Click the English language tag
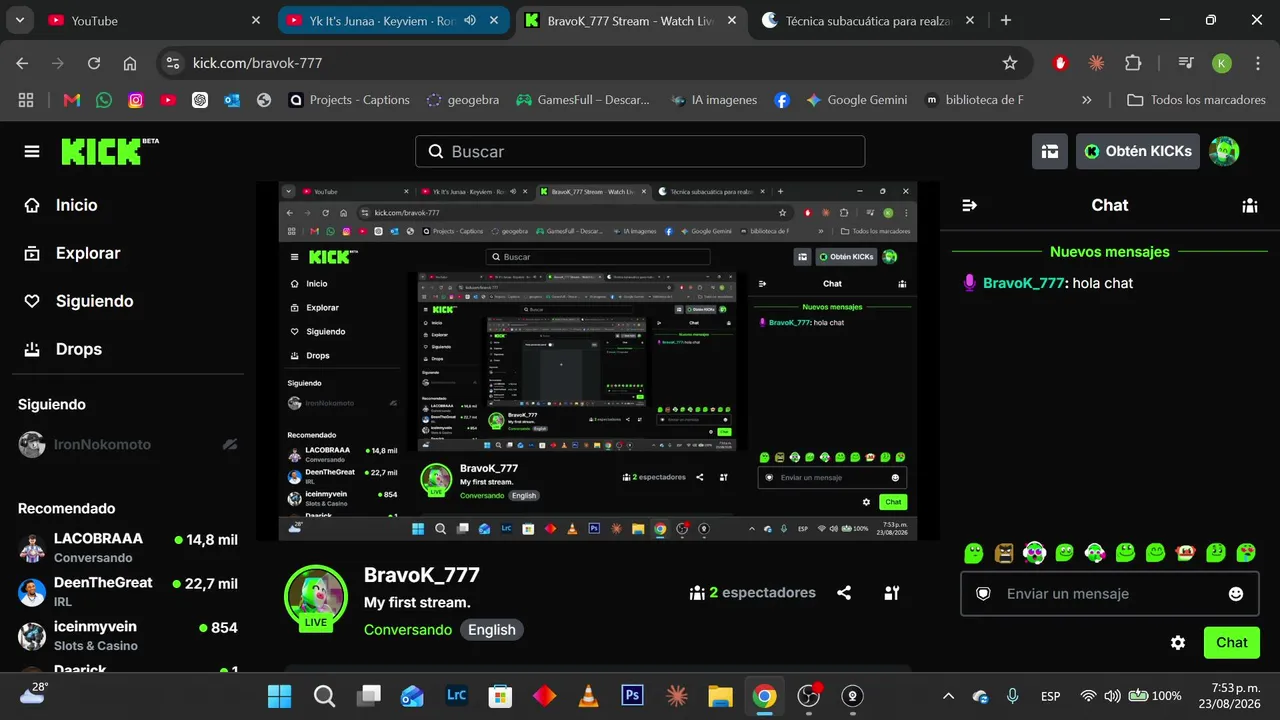This screenshot has height=720, width=1280. (492, 630)
